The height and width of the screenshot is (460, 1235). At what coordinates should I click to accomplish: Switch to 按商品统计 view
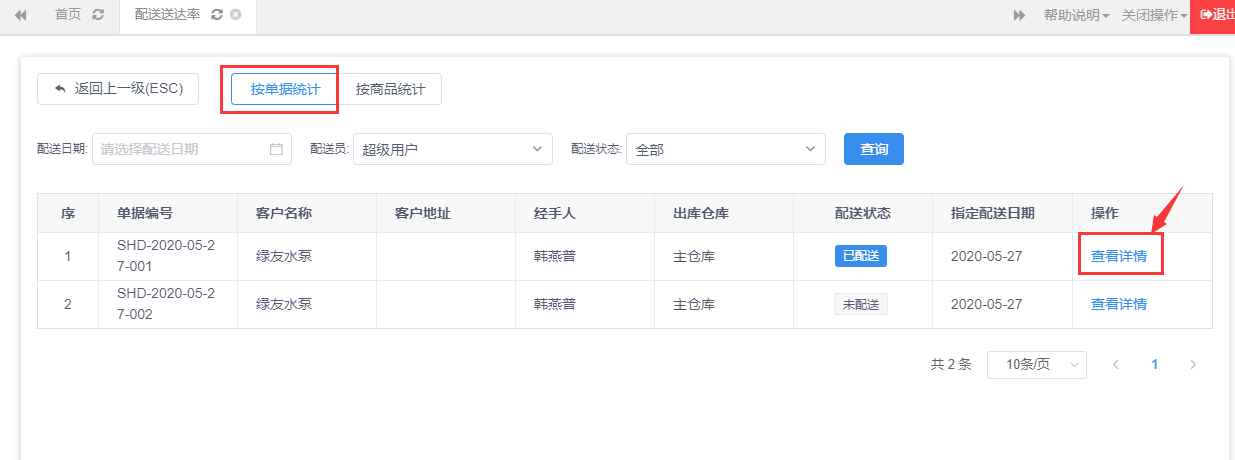pyautogui.click(x=390, y=89)
